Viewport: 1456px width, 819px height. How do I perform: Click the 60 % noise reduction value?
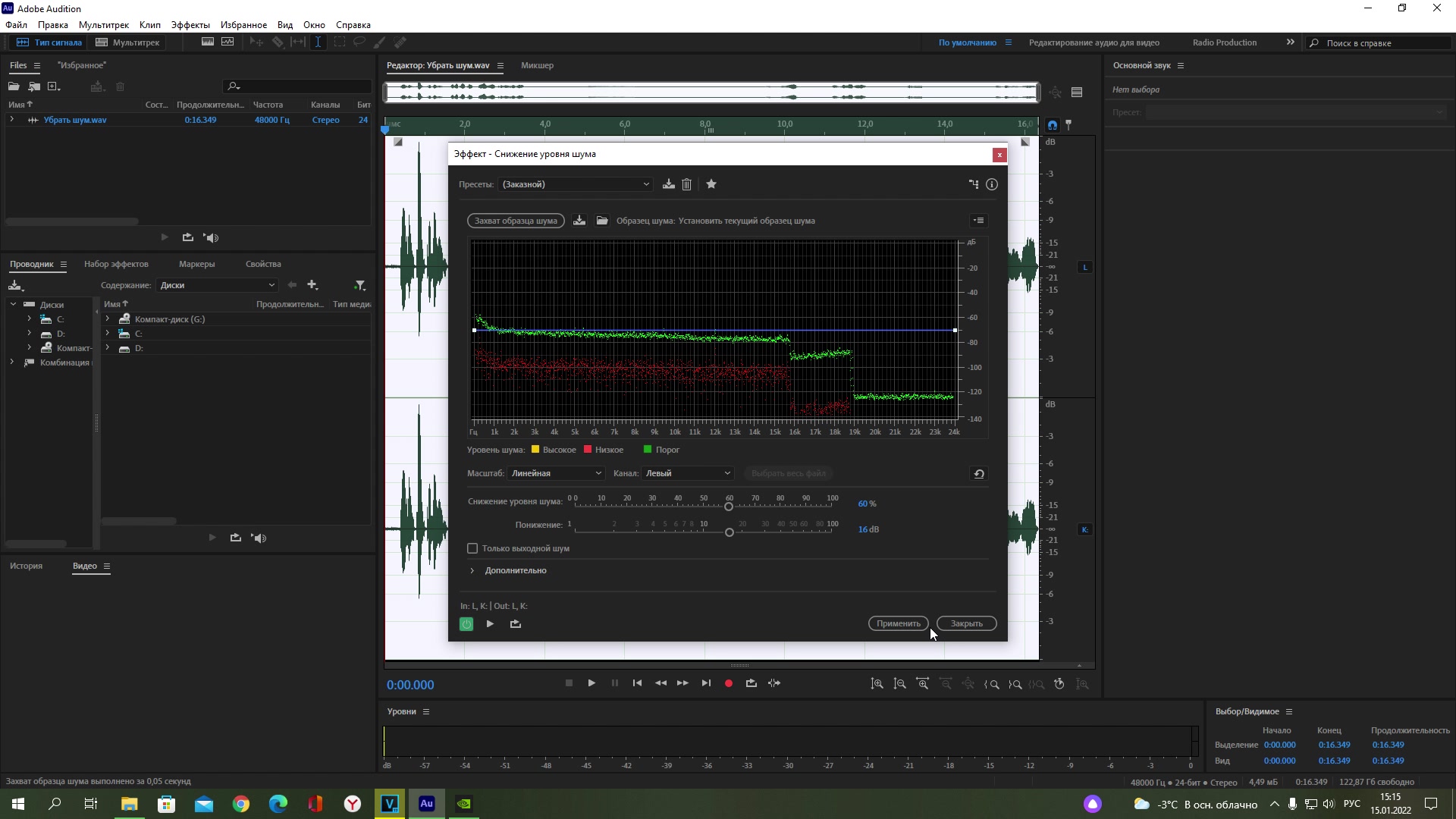[x=867, y=504]
